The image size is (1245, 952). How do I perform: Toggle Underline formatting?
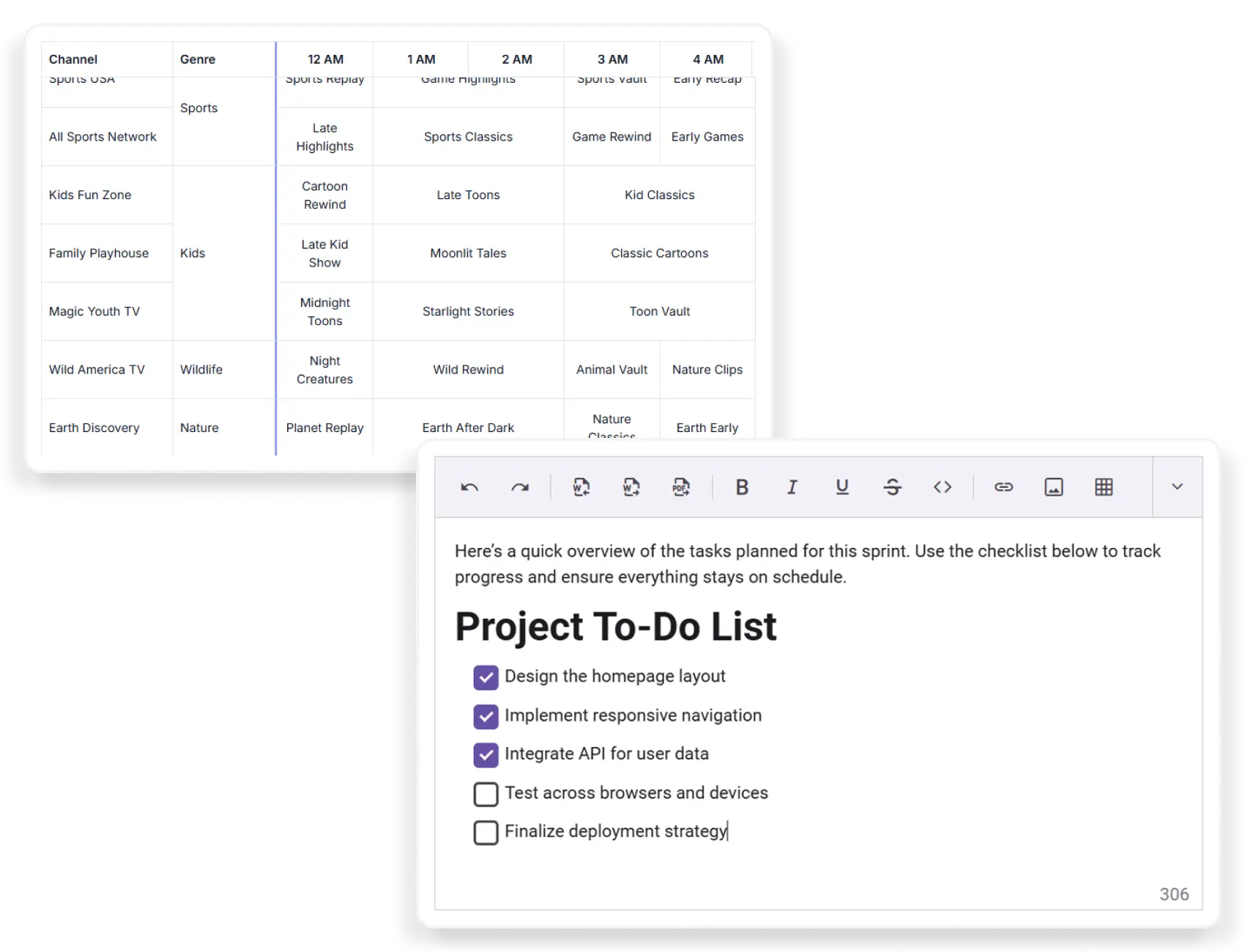coord(842,487)
